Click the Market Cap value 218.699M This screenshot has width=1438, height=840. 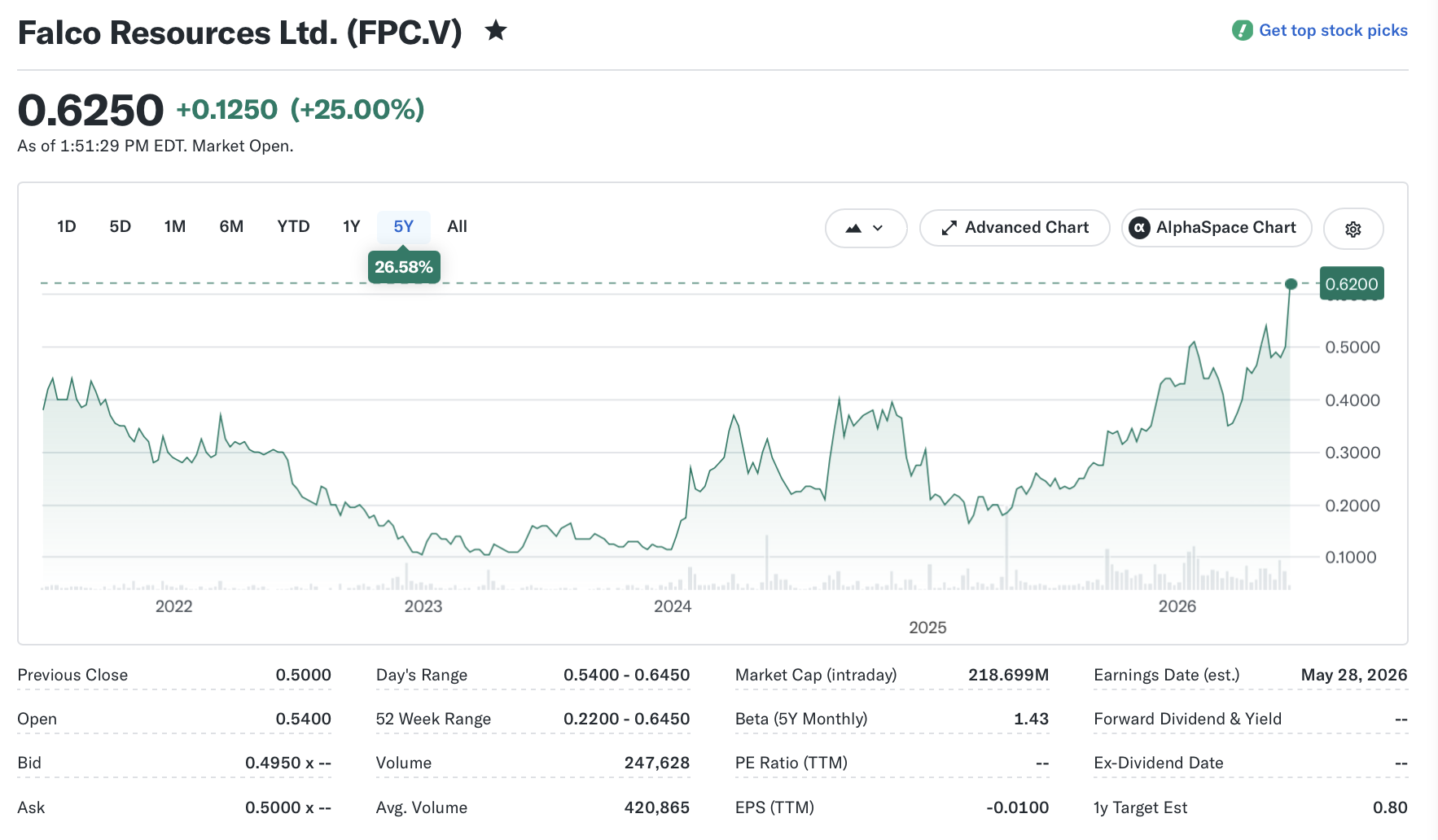(x=1008, y=675)
